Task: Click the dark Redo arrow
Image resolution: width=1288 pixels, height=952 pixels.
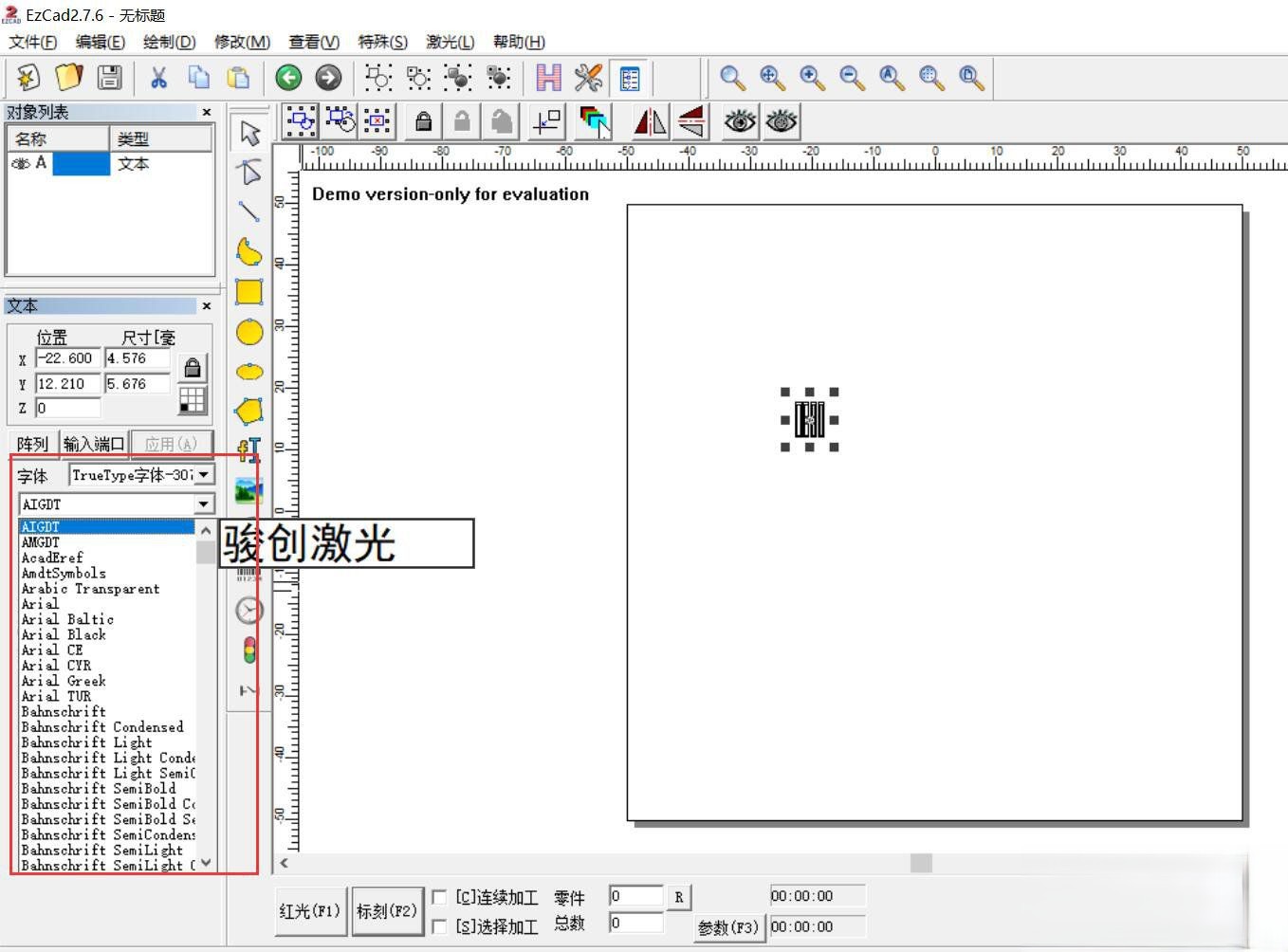Action: 328,77
